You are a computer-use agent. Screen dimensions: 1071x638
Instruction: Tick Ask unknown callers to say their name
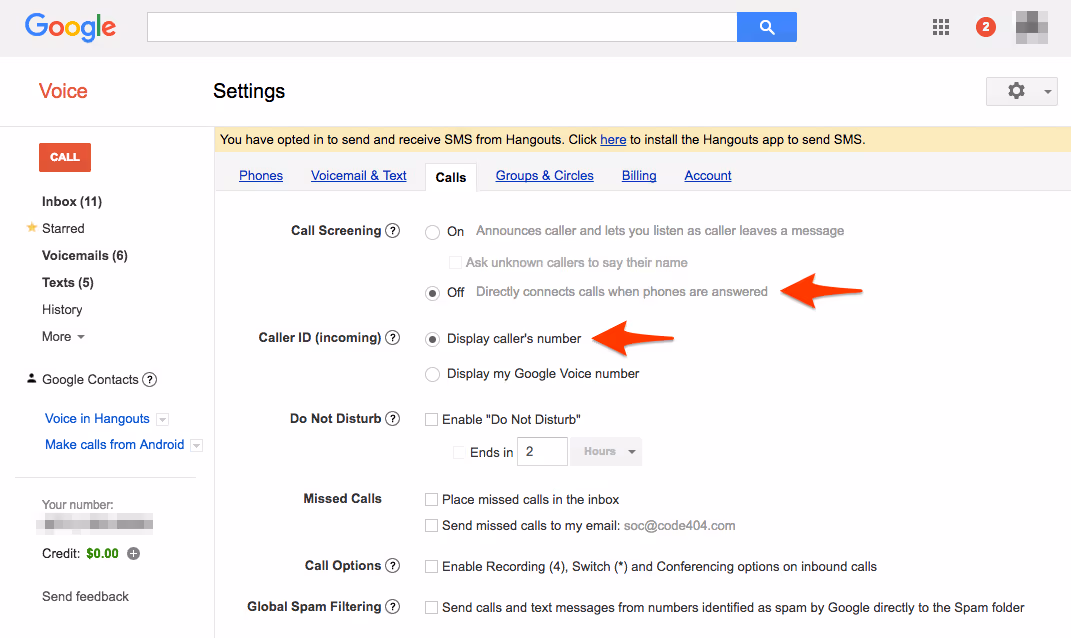pos(455,262)
